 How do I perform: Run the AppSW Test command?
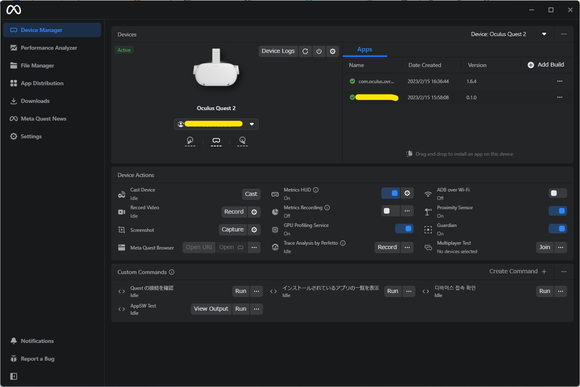point(241,309)
